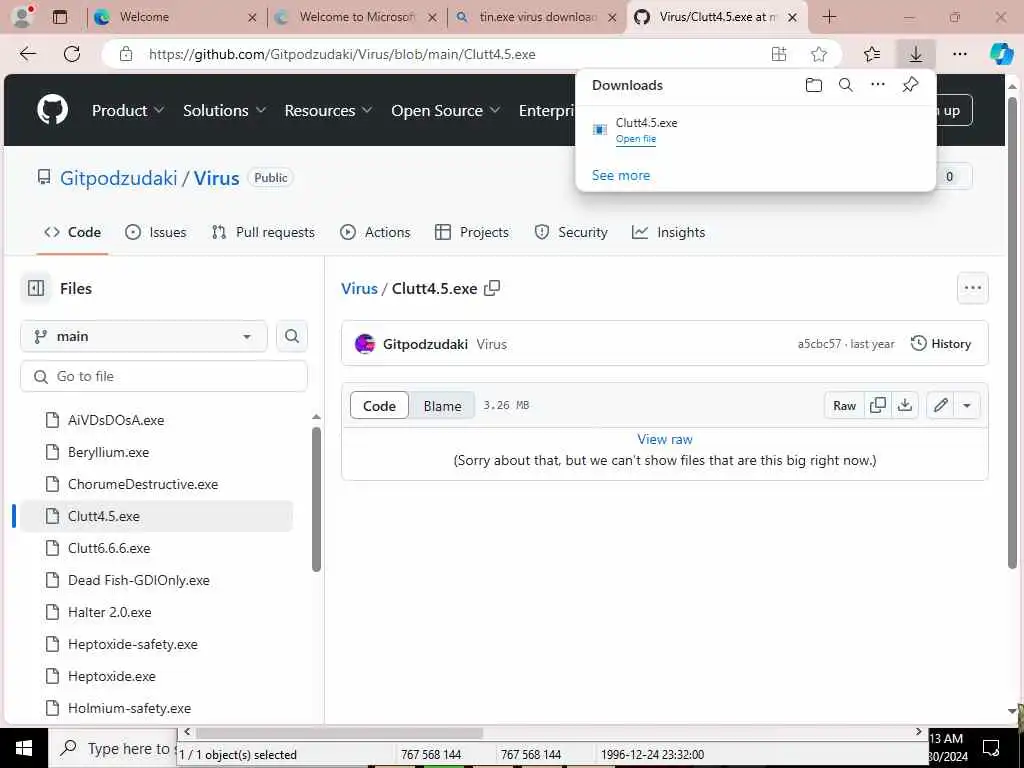Copy raw file icon button
This screenshot has width=1024, height=768.
coord(878,406)
